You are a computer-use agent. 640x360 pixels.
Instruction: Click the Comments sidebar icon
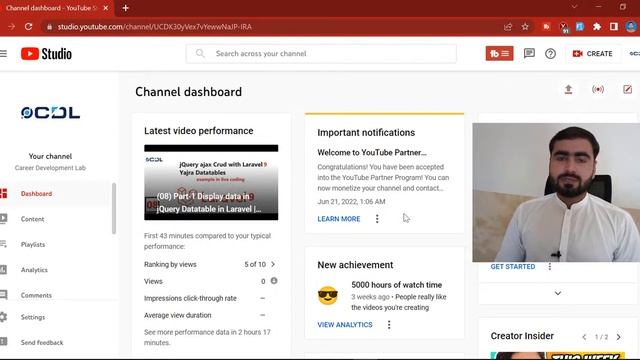pyautogui.click(x=3, y=295)
